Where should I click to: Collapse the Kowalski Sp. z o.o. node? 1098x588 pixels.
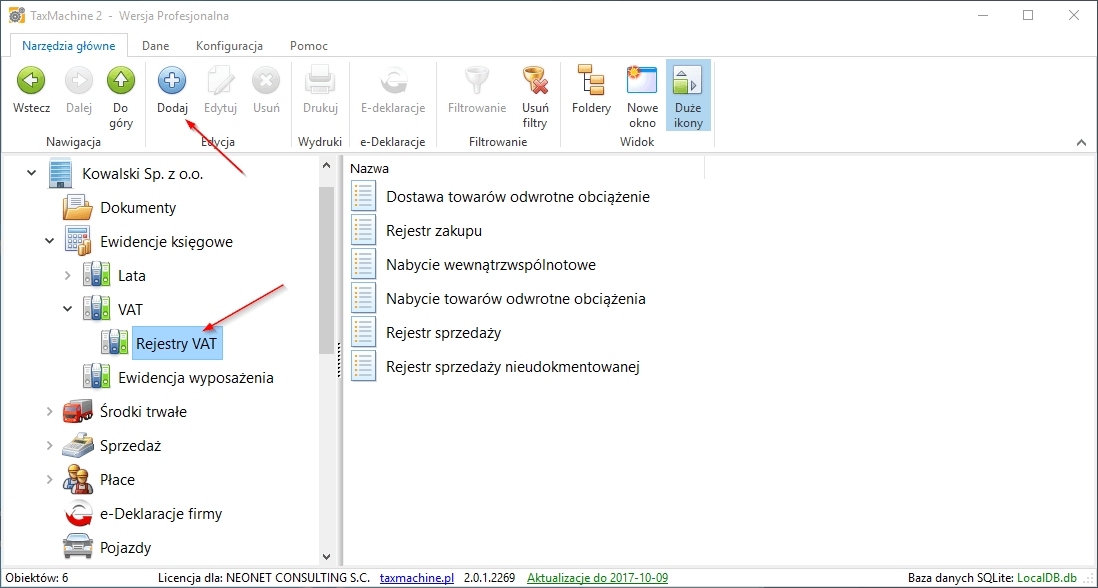[x=32, y=174]
